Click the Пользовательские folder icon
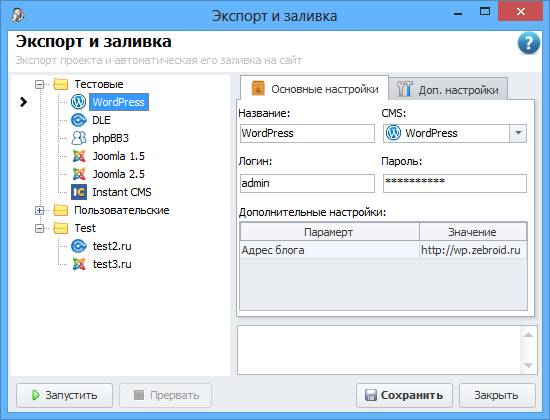550x420 pixels. pyautogui.click(x=61, y=210)
